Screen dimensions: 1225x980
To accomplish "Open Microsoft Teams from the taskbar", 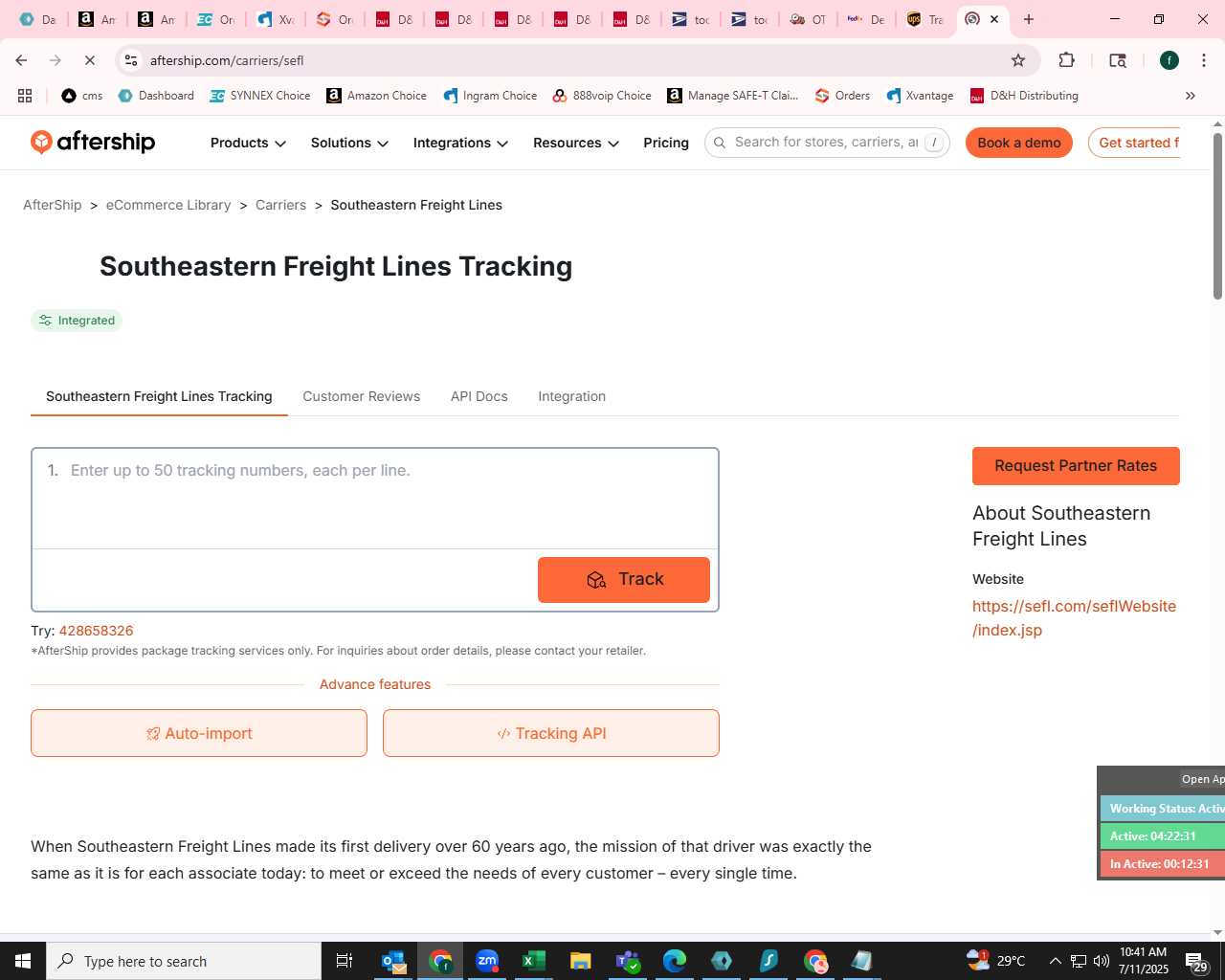I will pos(628,961).
